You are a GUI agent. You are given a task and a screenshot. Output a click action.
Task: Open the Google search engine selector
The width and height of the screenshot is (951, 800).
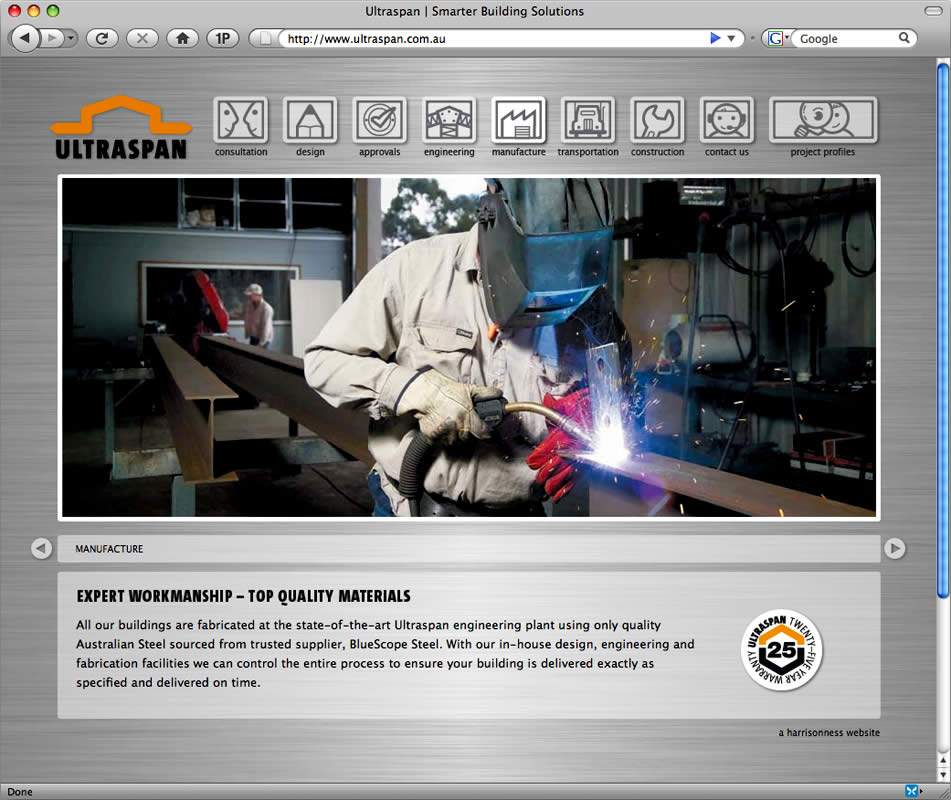tap(777, 38)
